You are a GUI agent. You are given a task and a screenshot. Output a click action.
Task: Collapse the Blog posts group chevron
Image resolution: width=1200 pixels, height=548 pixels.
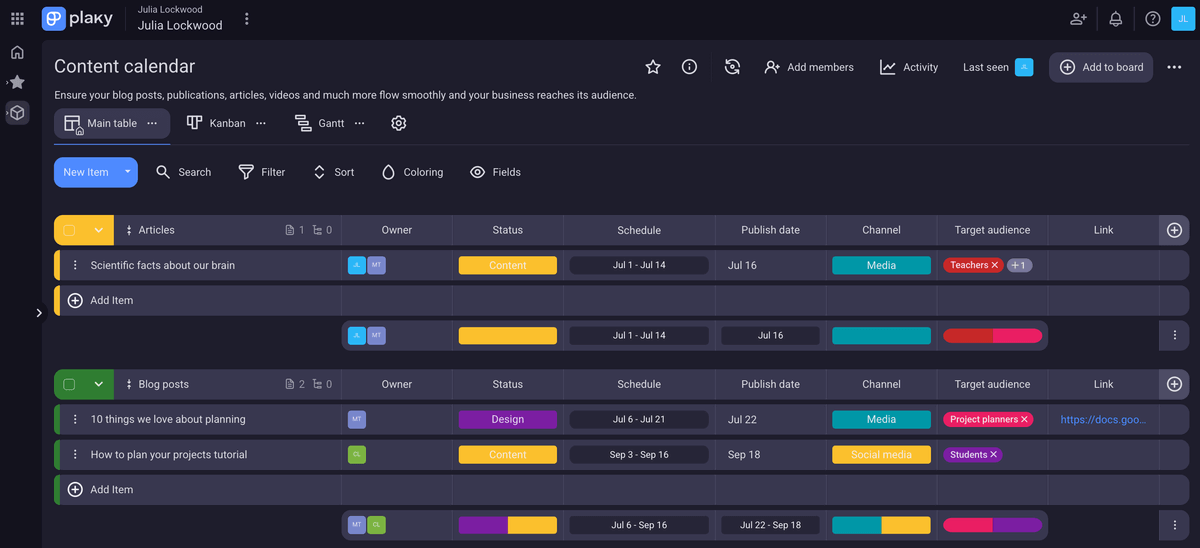pyautogui.click(x=98, y=384)
